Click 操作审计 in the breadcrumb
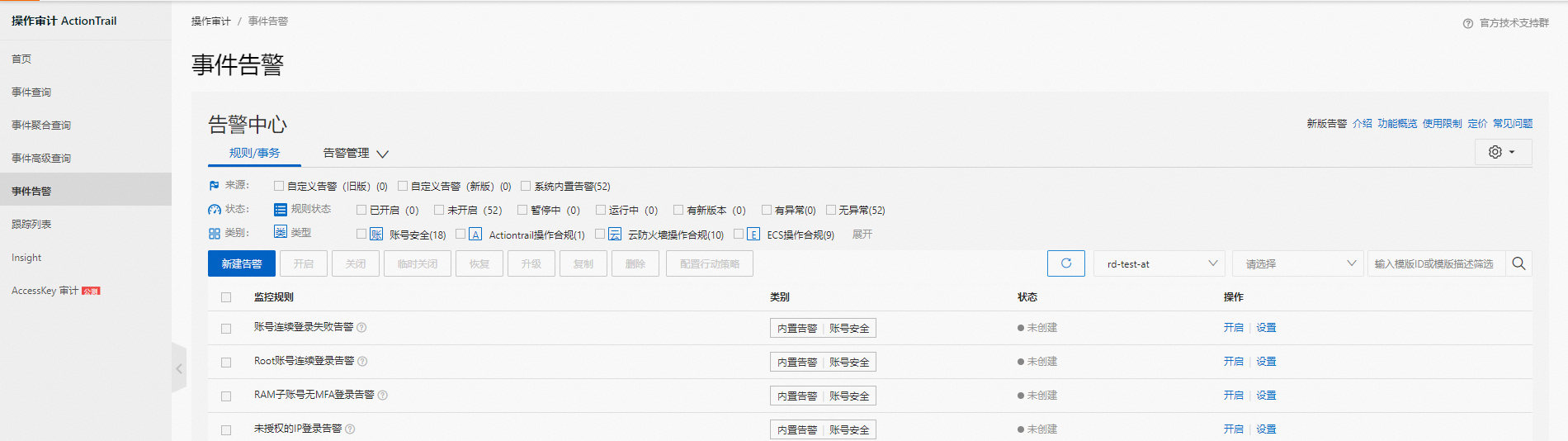Image resolution: width=1568 pixels, height=441 pixels. point(211,21)
